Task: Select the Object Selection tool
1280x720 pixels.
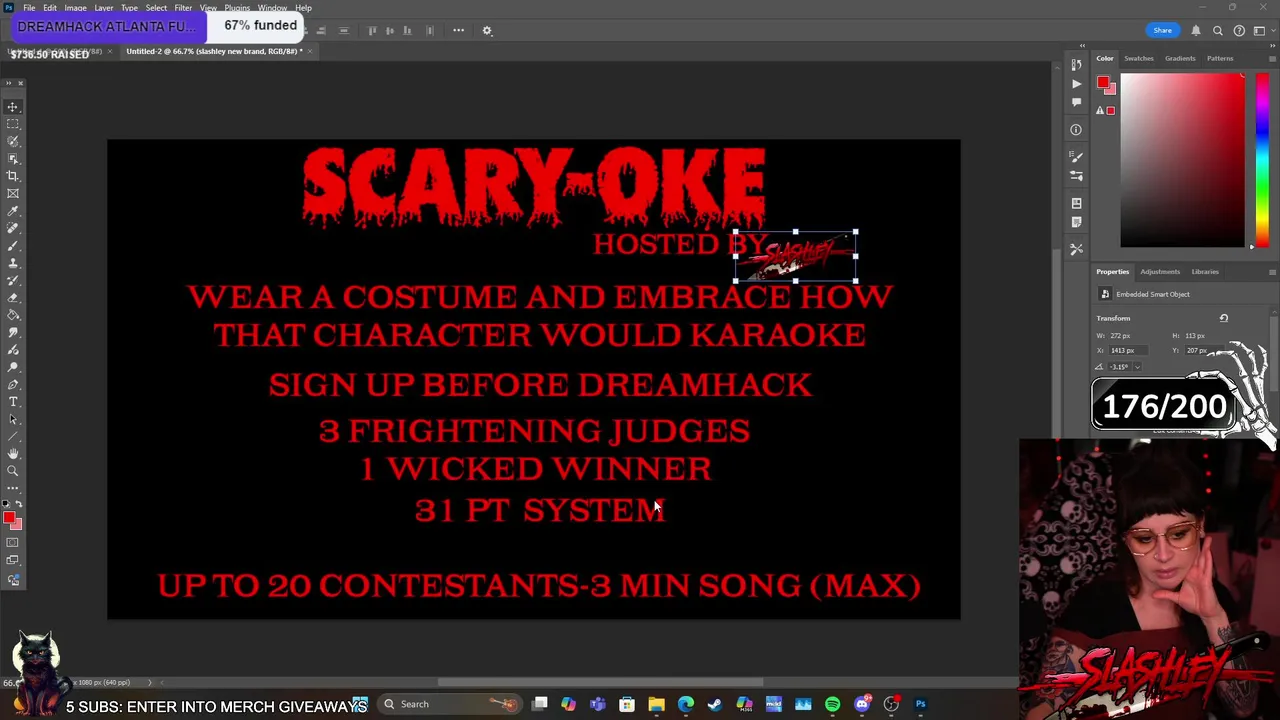Action: (x=13, y=158)
